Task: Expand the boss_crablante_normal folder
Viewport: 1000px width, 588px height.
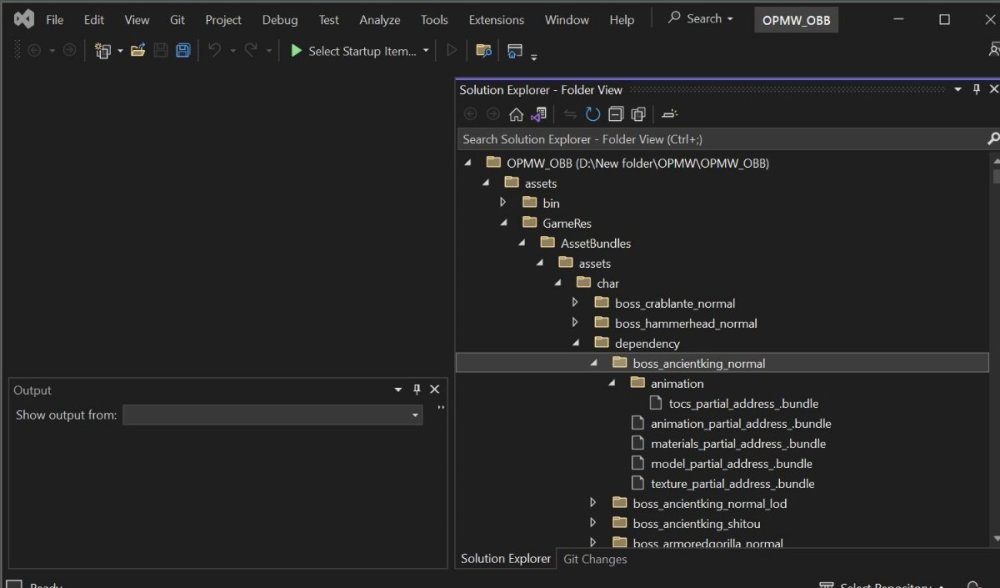Action: tap(575, 303)
